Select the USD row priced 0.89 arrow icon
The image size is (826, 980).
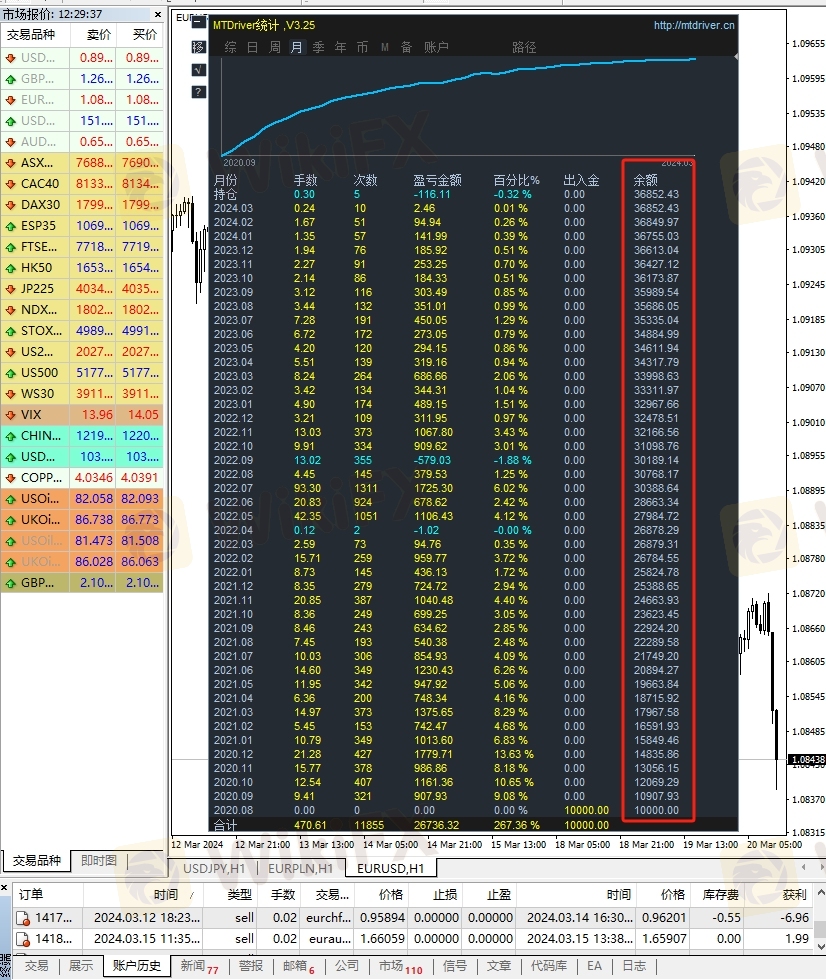[11, 58]
